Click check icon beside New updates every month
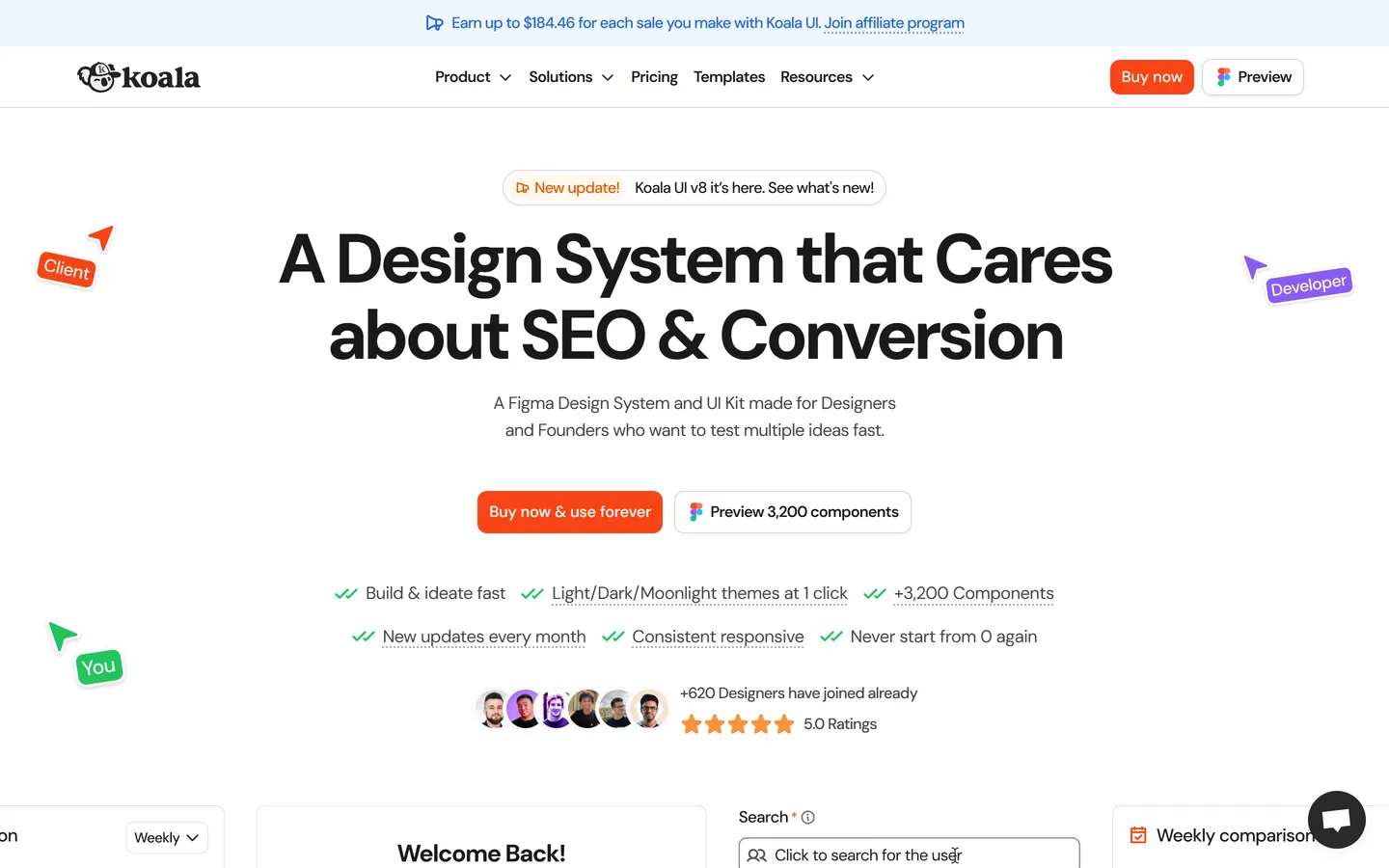 [x=364, y=637]
